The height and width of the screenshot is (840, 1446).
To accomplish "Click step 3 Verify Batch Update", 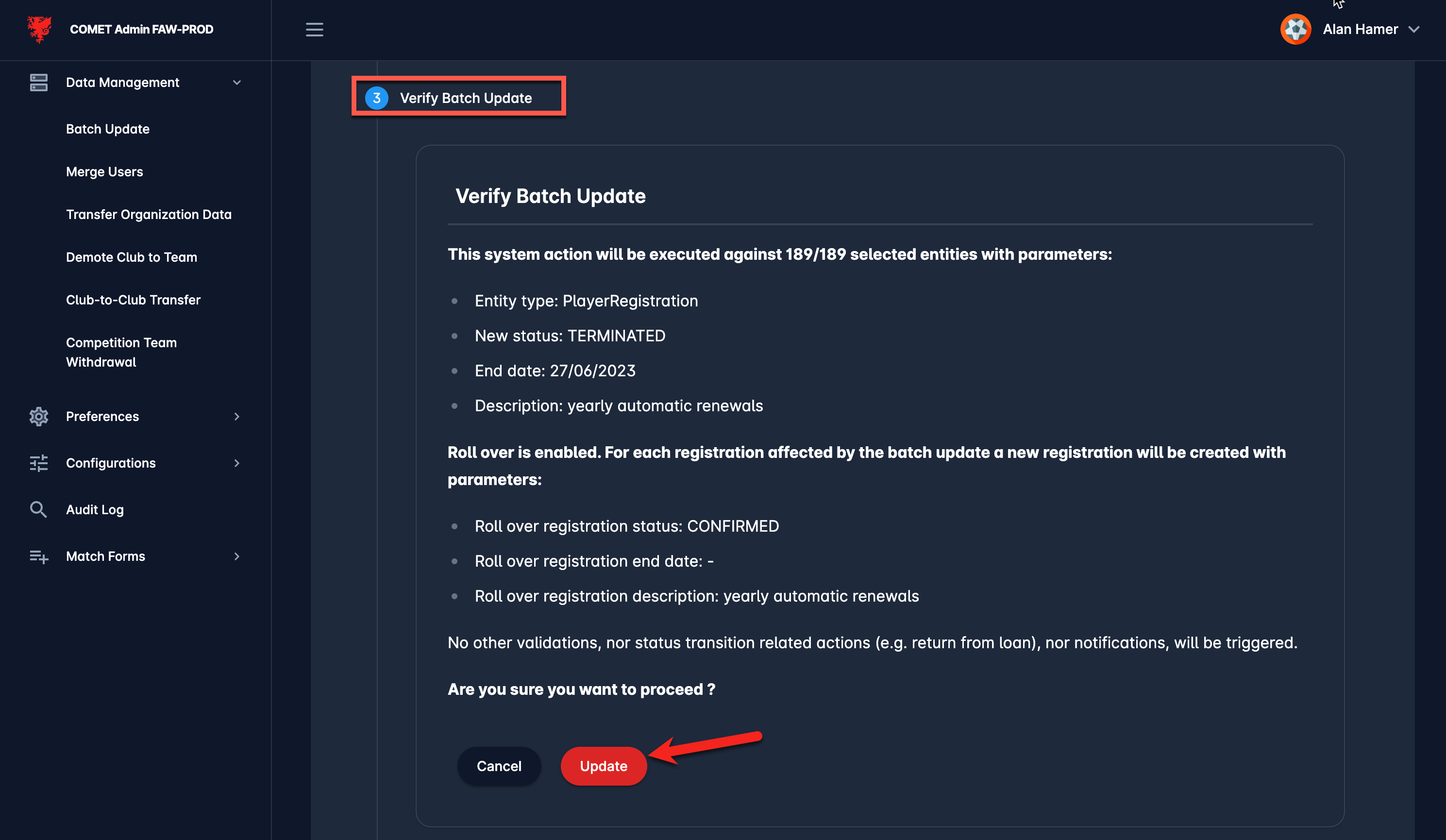I will tap(459, 98).
